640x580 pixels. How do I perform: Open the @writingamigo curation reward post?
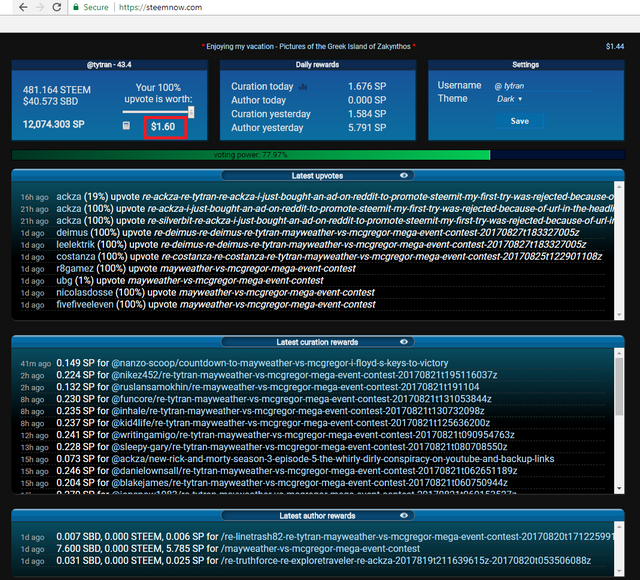[x=313, y=435]
